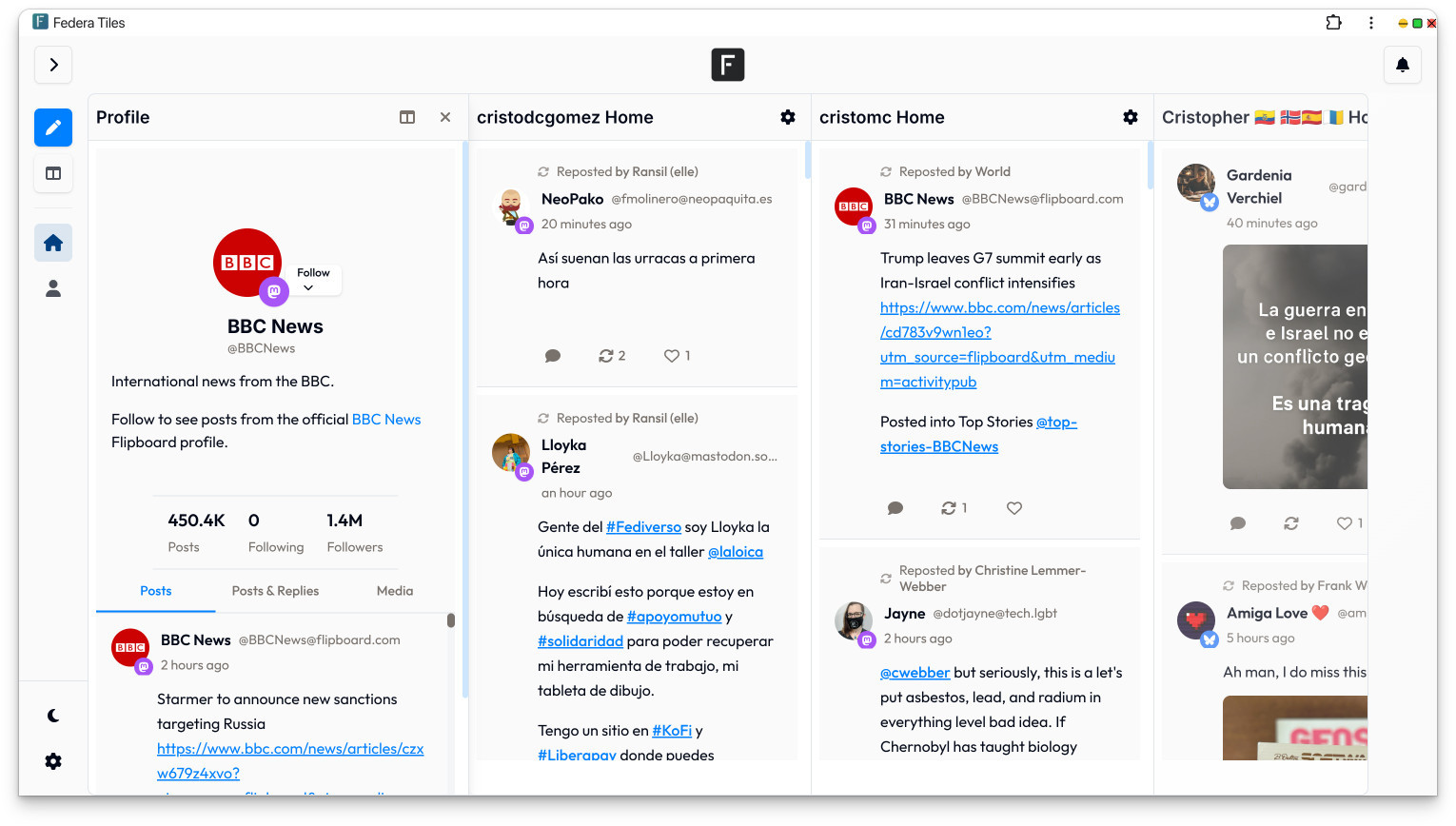This screenshot has height=826, width=1456.
Task: Click the cristomc Home column scrollbar
Action: (x=1151, y=165)
